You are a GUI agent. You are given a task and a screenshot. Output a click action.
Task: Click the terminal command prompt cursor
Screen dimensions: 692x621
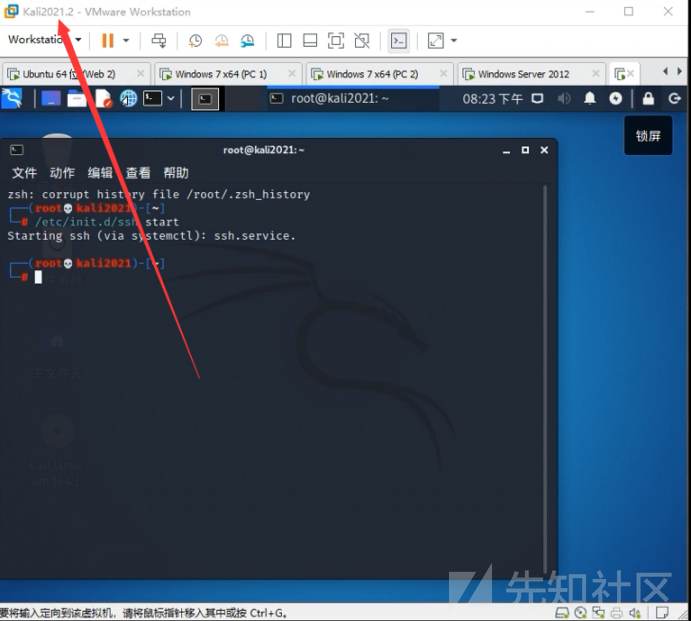(38, 277)
